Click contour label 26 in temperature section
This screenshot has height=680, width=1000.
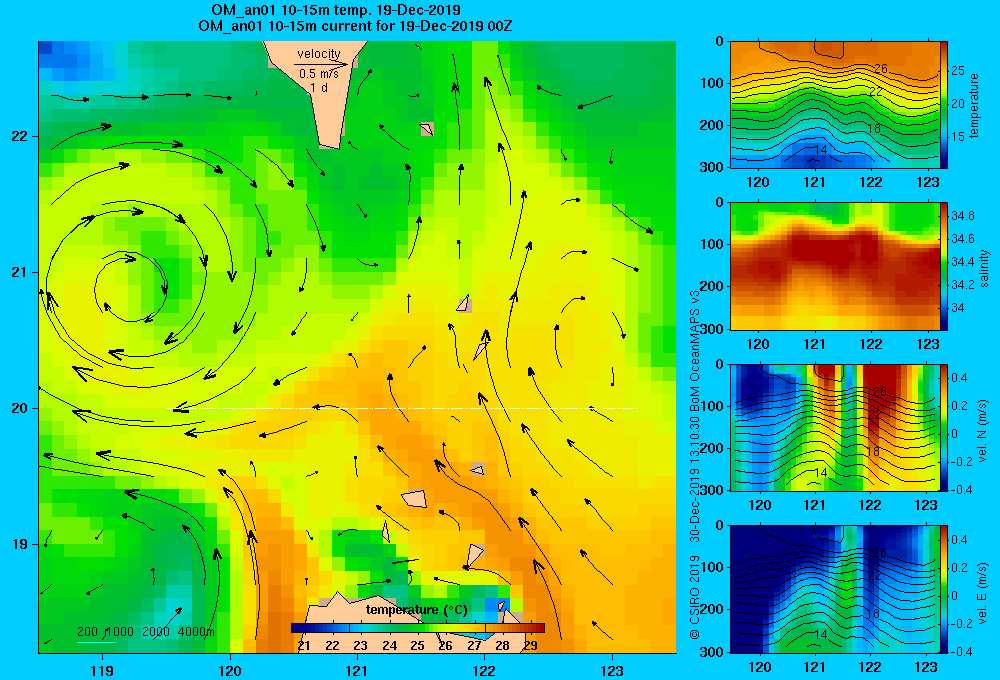tap(880, 69)
